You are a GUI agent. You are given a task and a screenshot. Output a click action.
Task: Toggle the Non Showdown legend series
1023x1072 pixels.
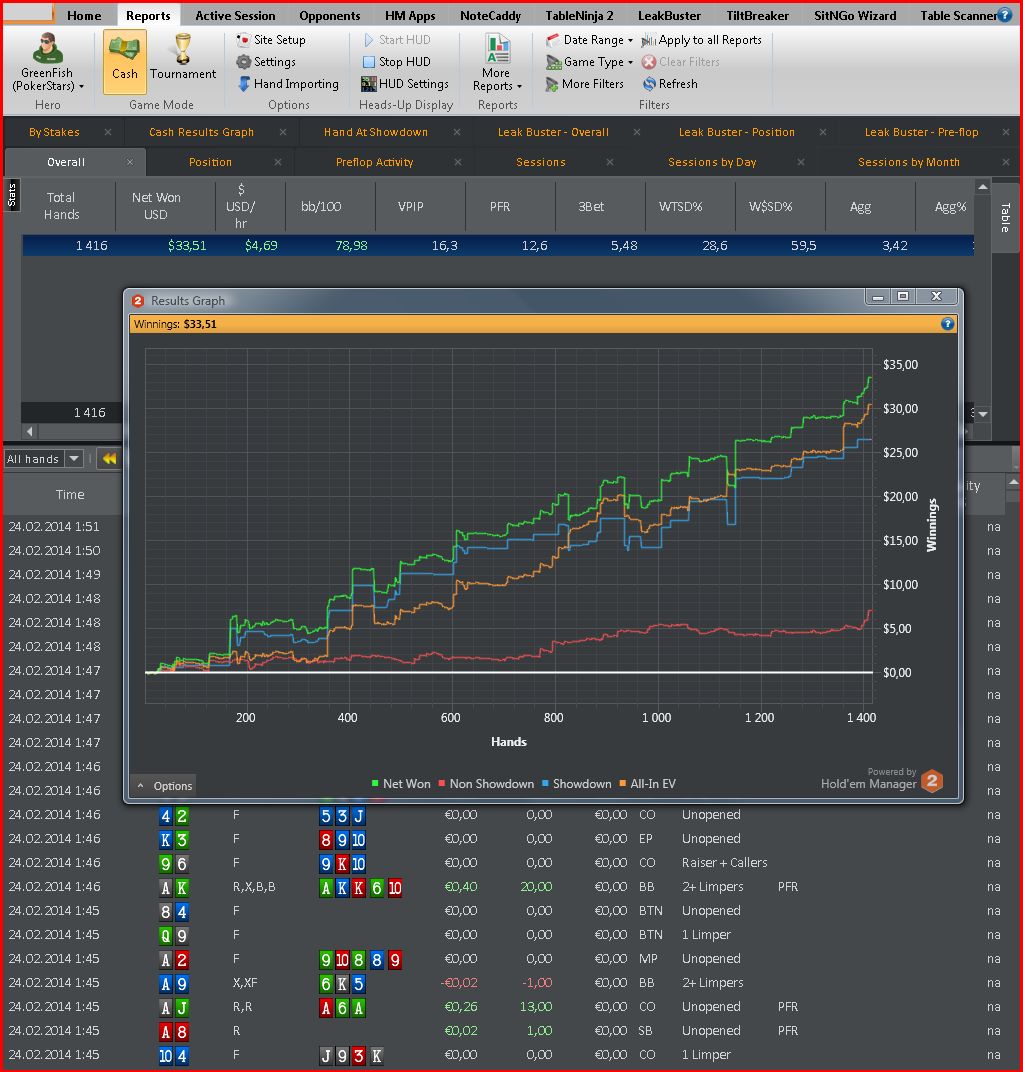tap(486, 783)
